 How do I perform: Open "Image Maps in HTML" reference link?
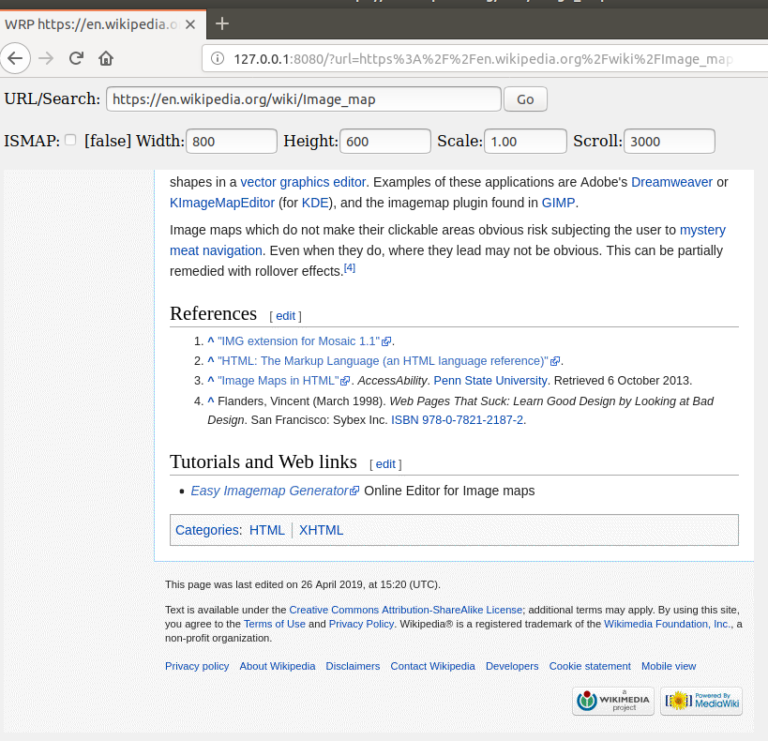[x=278, y=381]
